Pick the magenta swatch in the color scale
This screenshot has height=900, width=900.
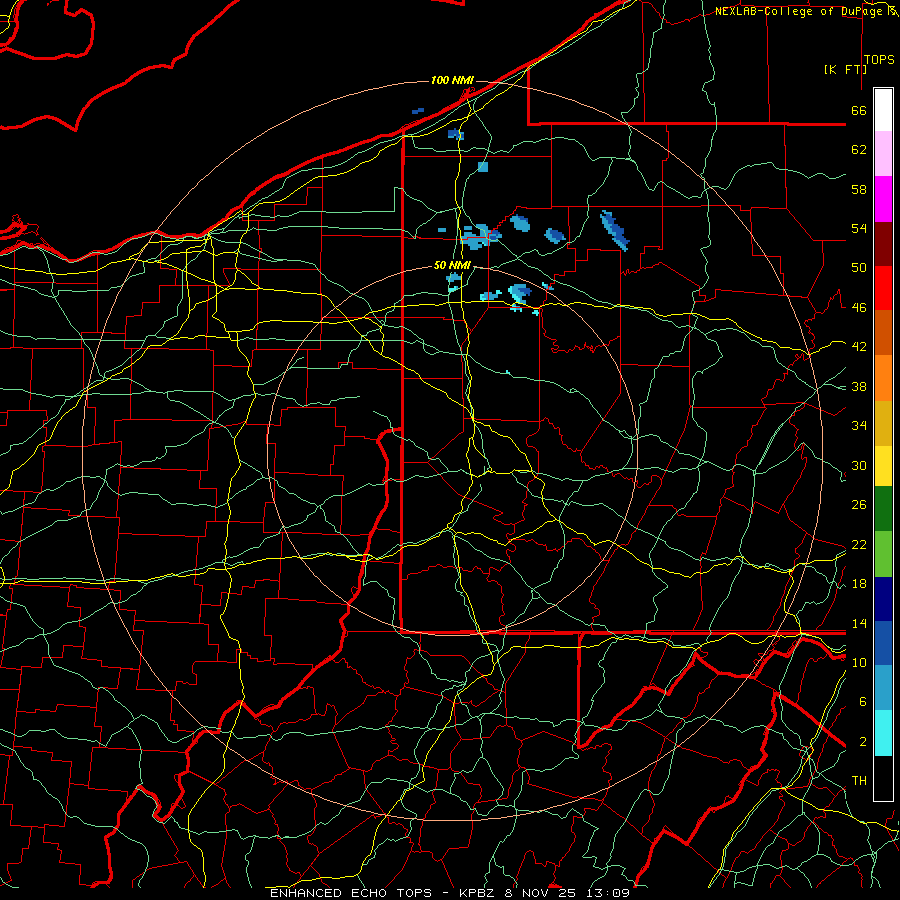coord(883,199)
